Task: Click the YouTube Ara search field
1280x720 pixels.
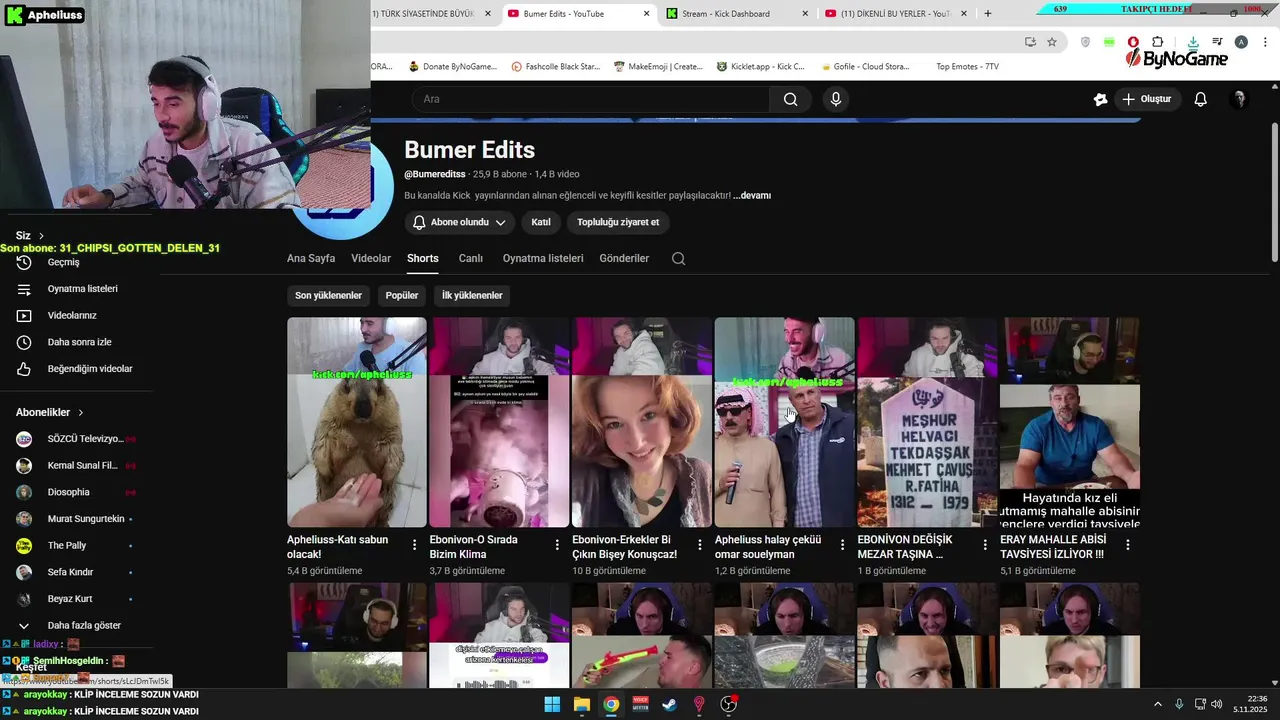Action: click(x=590, y=99)
